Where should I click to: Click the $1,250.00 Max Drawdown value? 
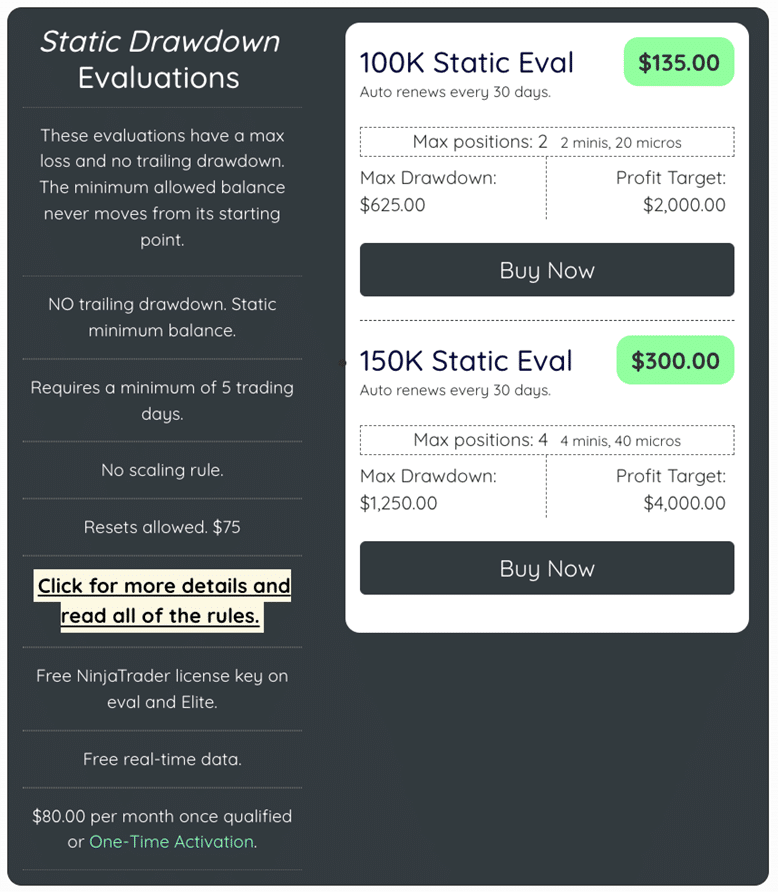[398, 503]
